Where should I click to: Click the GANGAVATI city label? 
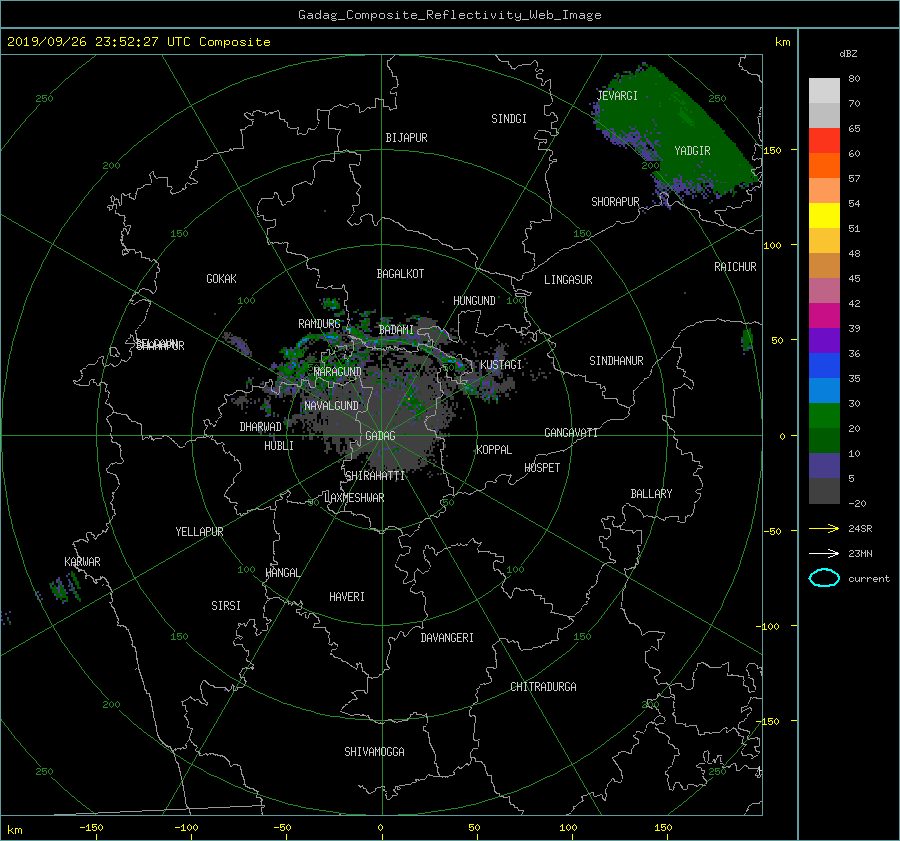tap(571, 433)
